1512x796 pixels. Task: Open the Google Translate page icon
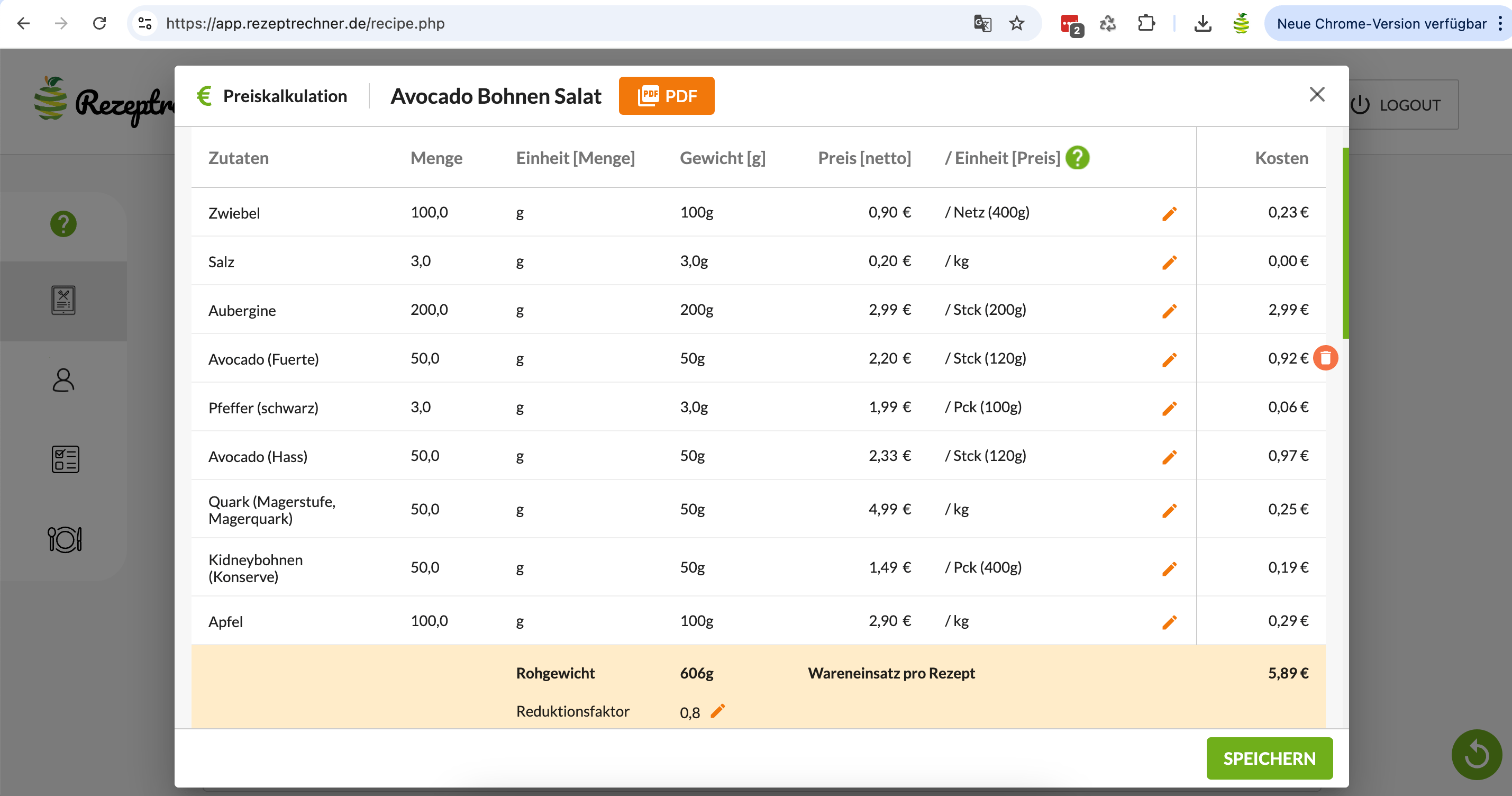coord(982,23)
